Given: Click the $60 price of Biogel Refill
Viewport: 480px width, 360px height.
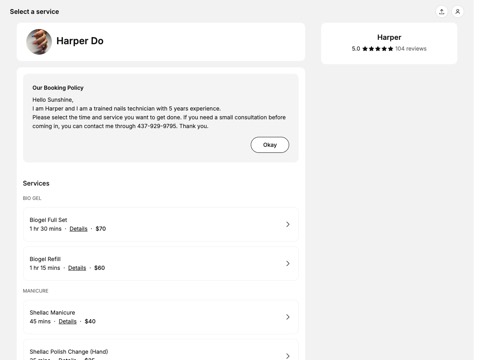Looking at the screenshot, I should point(99,268).
